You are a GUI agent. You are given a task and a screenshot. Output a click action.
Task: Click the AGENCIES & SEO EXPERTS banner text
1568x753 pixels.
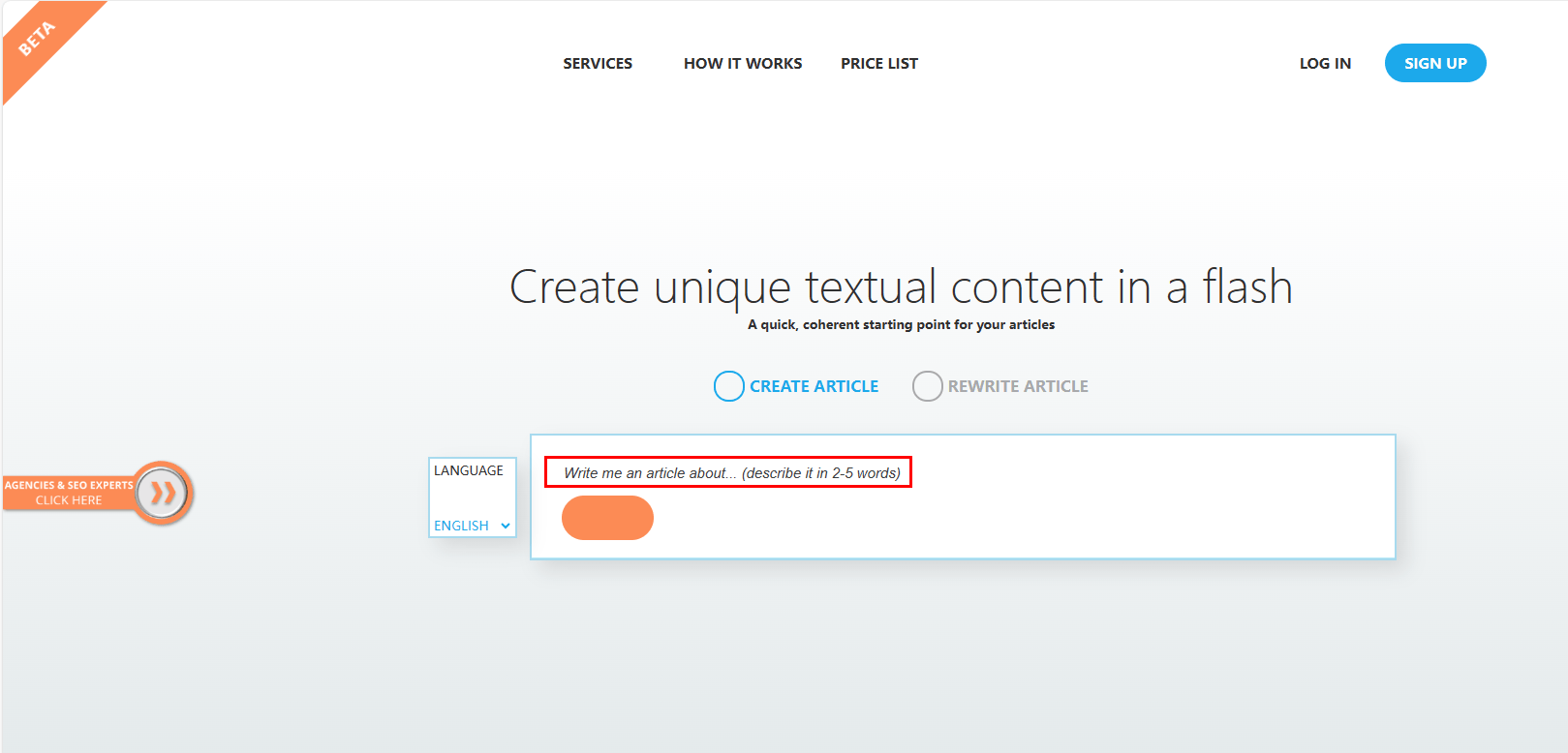click(69, 485)
